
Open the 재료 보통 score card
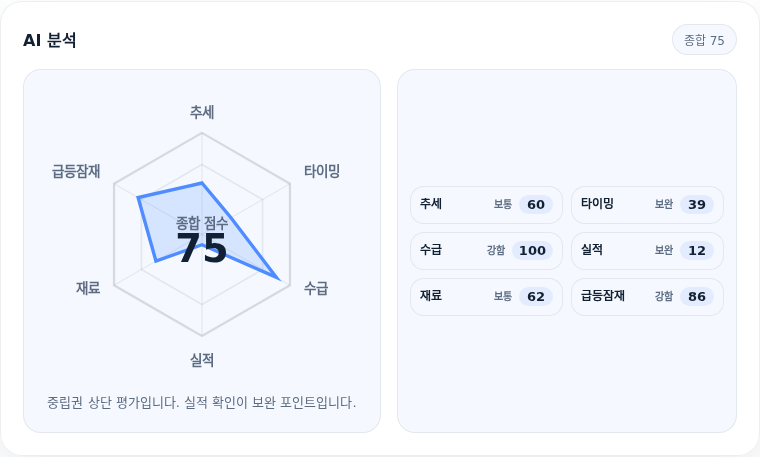[486, 297]
